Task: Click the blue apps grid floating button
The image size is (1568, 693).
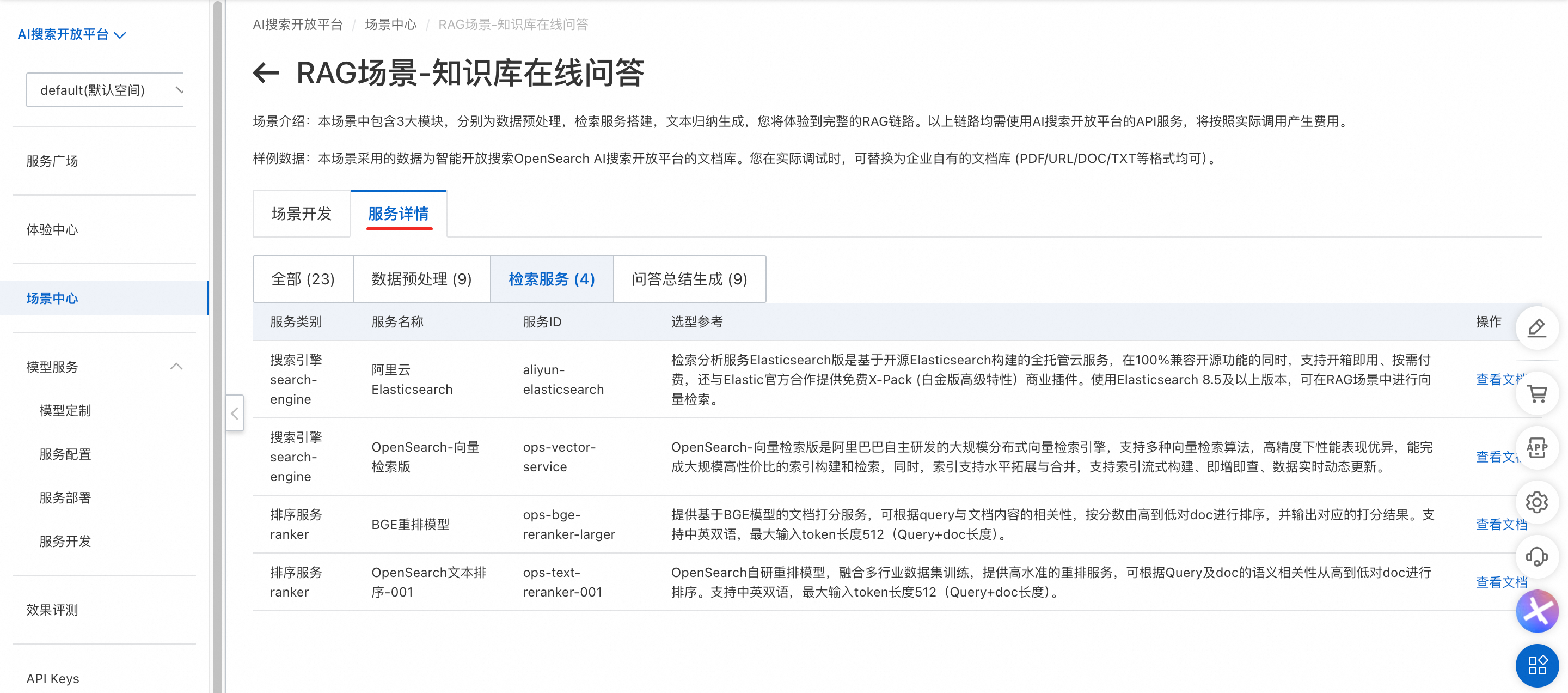Action: coord(1536,665)
